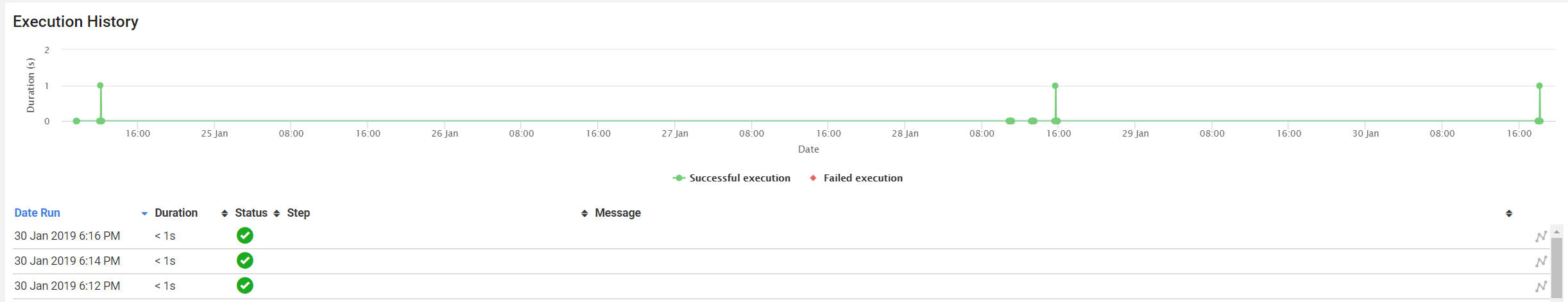
Task: Select the Duration column header
Action: click(x=176, y=213)
